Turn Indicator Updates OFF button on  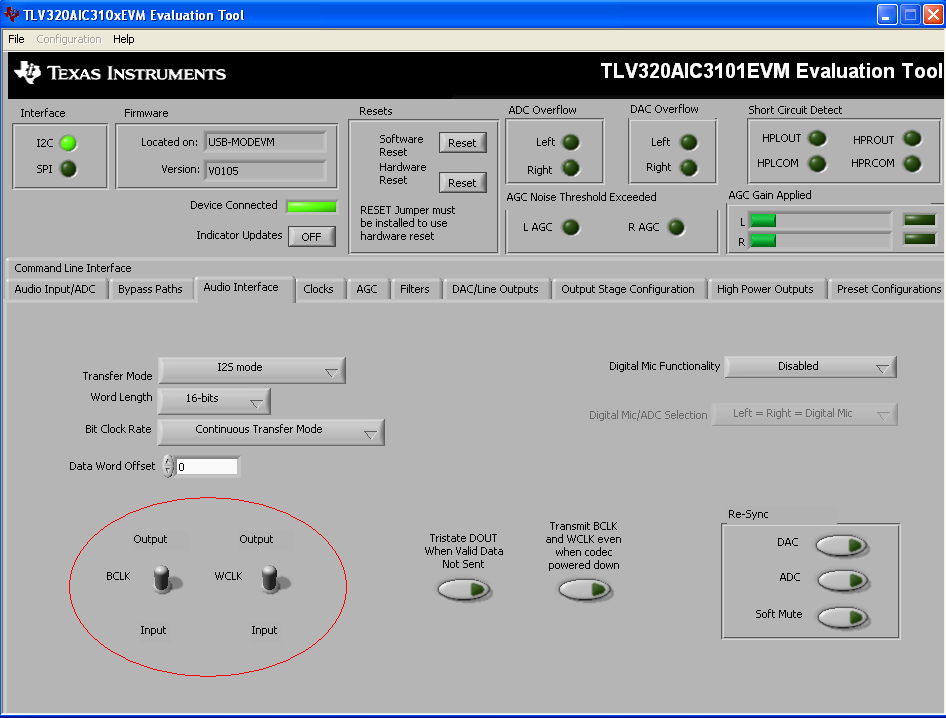[x=311, y=237]
